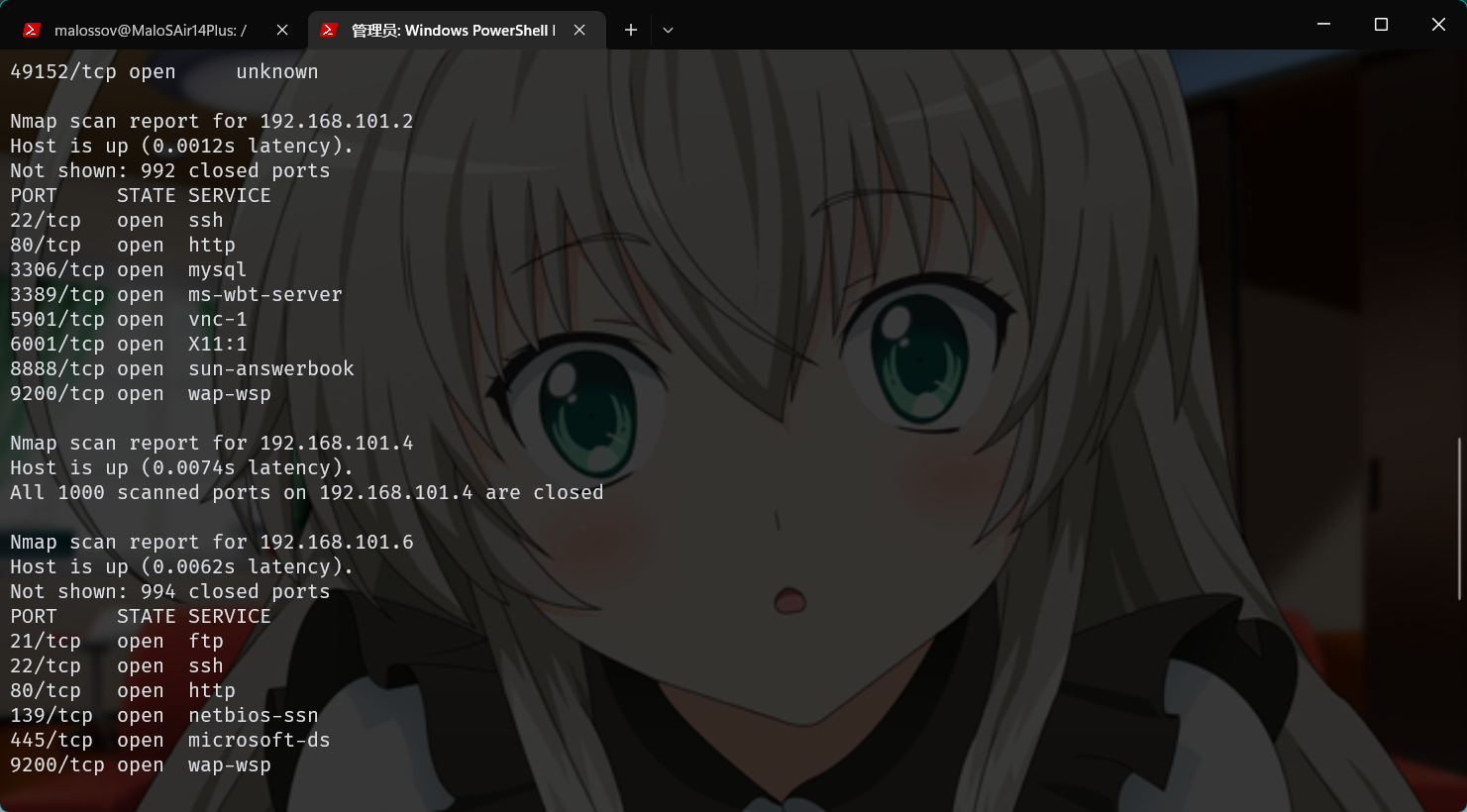
Task: Click '9200/tcp open wap-wsp' under 192.168.101.6
Action: pos(141,764)
